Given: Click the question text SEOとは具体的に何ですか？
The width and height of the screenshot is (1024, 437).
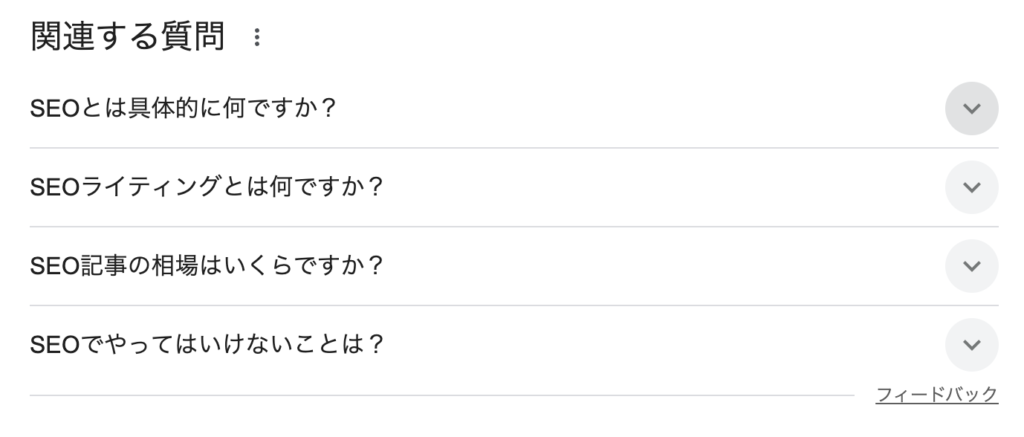Looking at the screenshot, I should point(184,108).
